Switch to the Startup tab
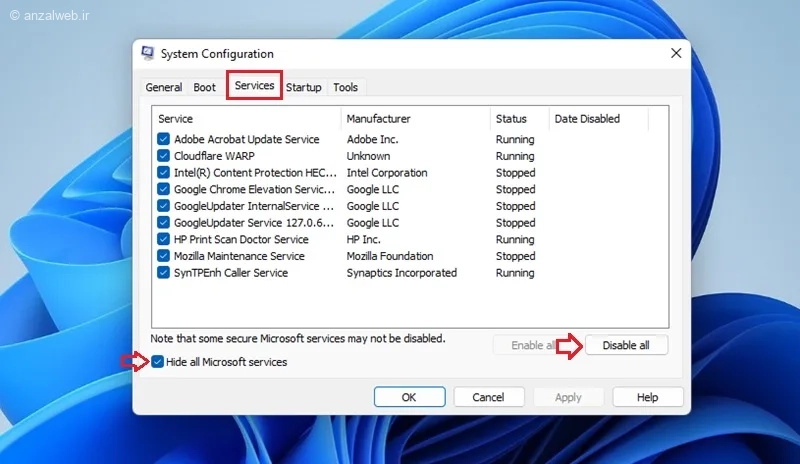This screenshot has width=800, height=464. tap(304, 87)
